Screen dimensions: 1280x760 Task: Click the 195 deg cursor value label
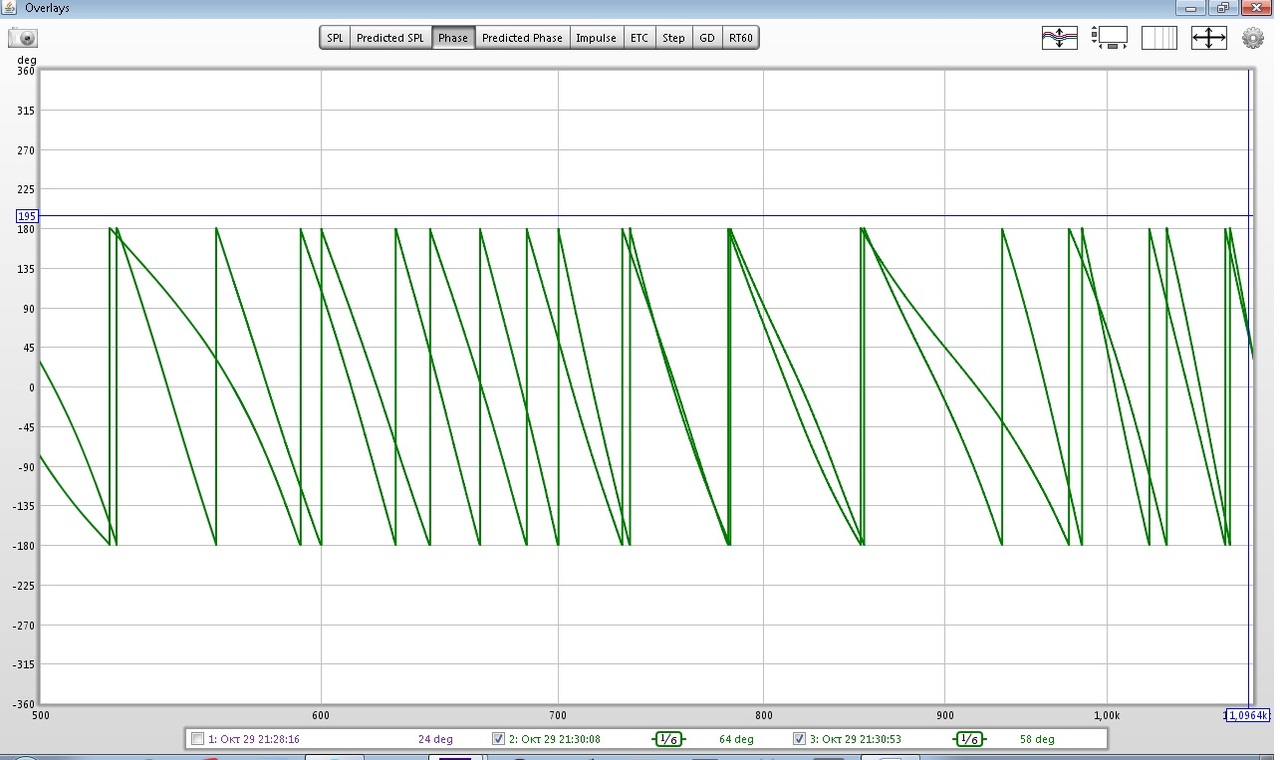coord(27,216)
